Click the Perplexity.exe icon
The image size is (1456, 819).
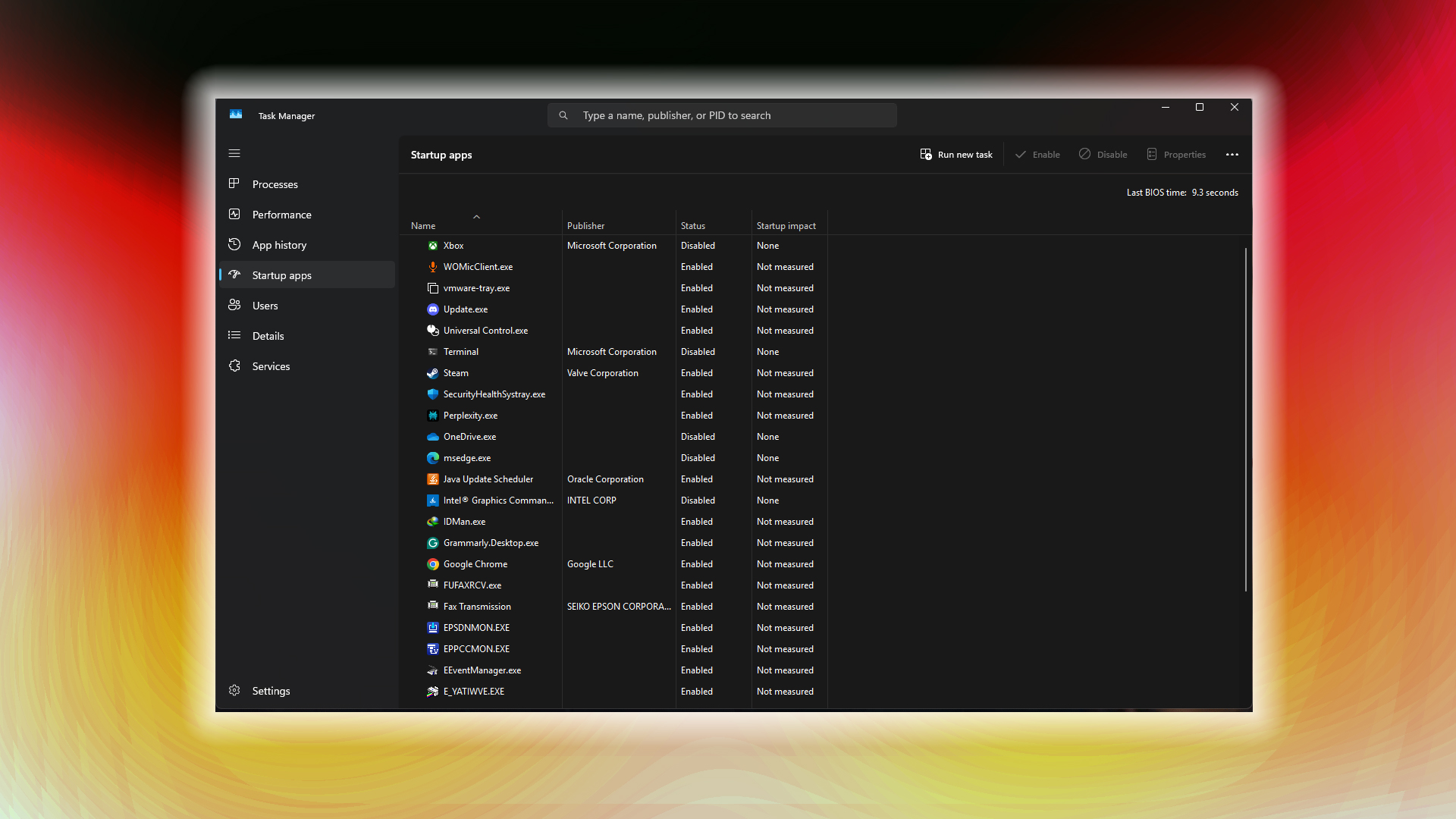click(432, 416)
